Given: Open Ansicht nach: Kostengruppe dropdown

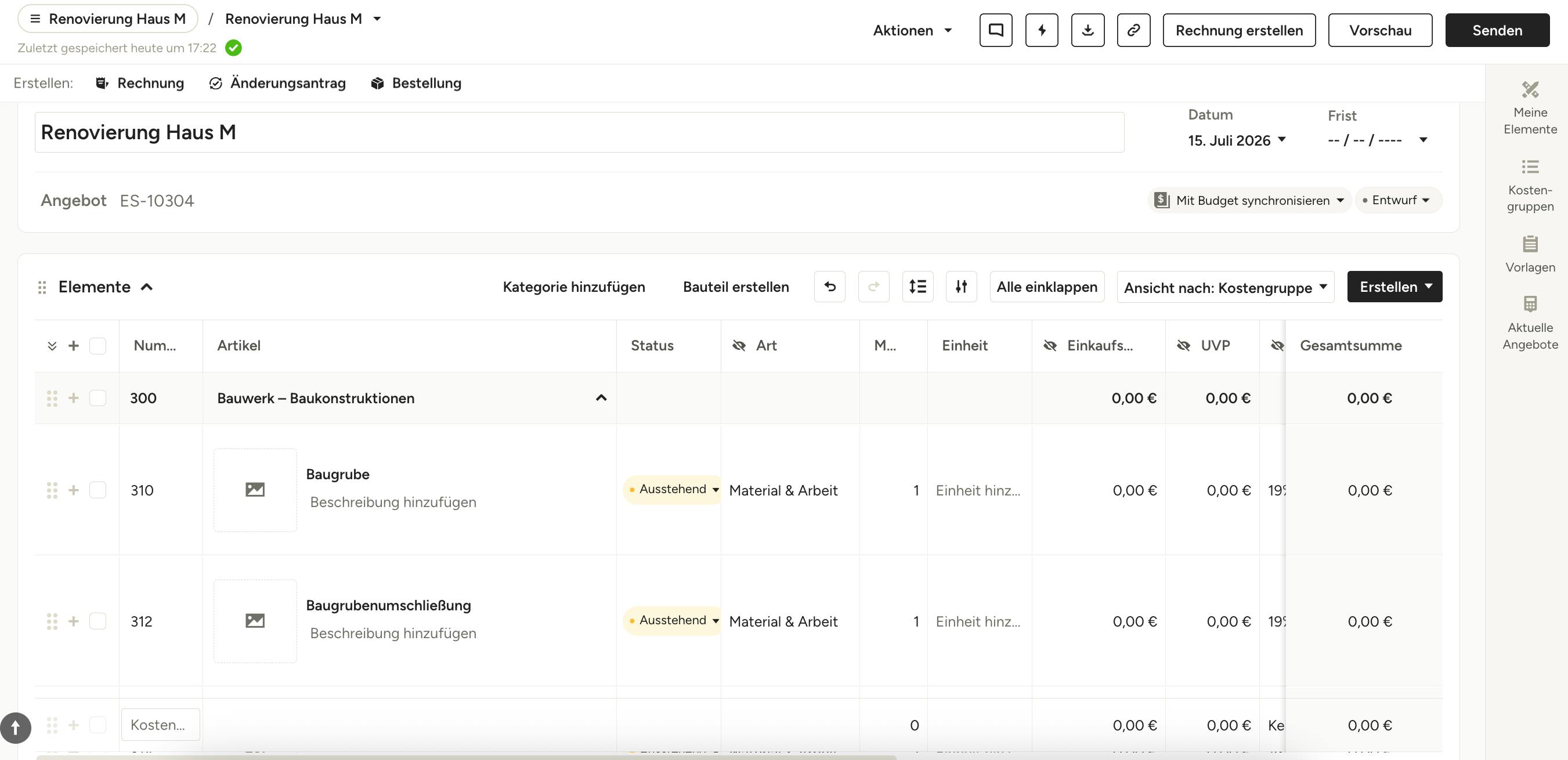Looking at the screenshot, I should pos(1225,287).
